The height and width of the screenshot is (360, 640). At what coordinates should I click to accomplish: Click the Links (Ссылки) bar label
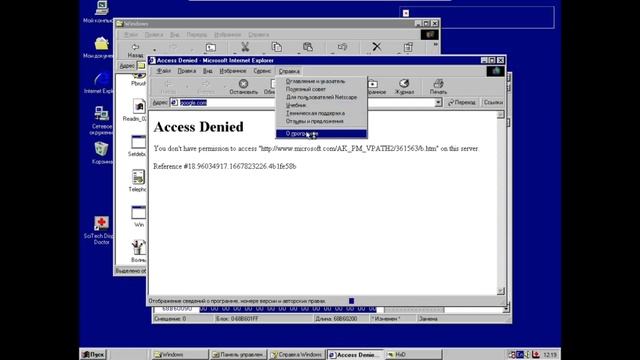pyautogui.click(x=493, y=102)
